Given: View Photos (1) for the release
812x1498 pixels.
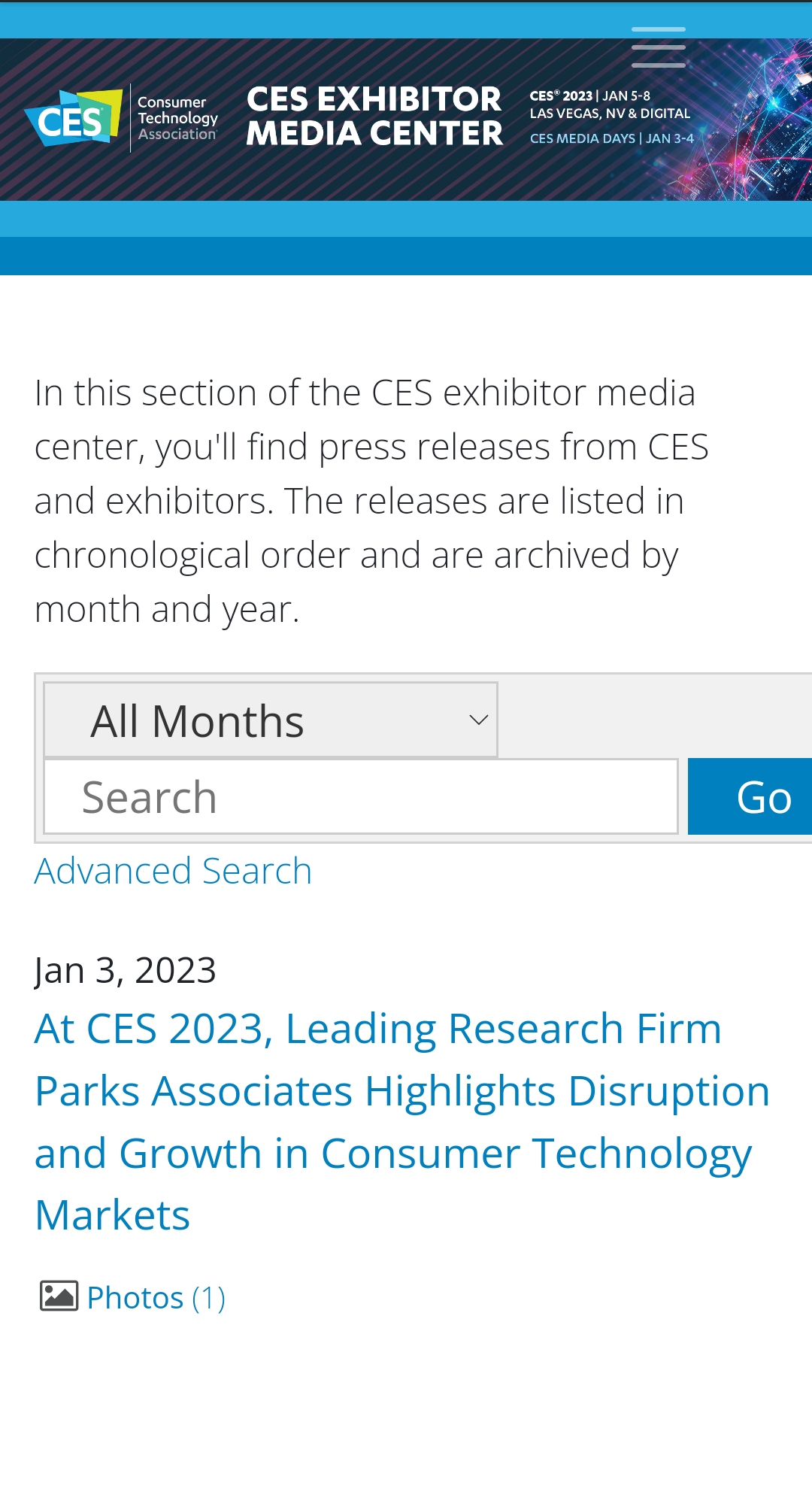Looking at the screenshot, I should pyautogui.click(x=156, y=1298).
